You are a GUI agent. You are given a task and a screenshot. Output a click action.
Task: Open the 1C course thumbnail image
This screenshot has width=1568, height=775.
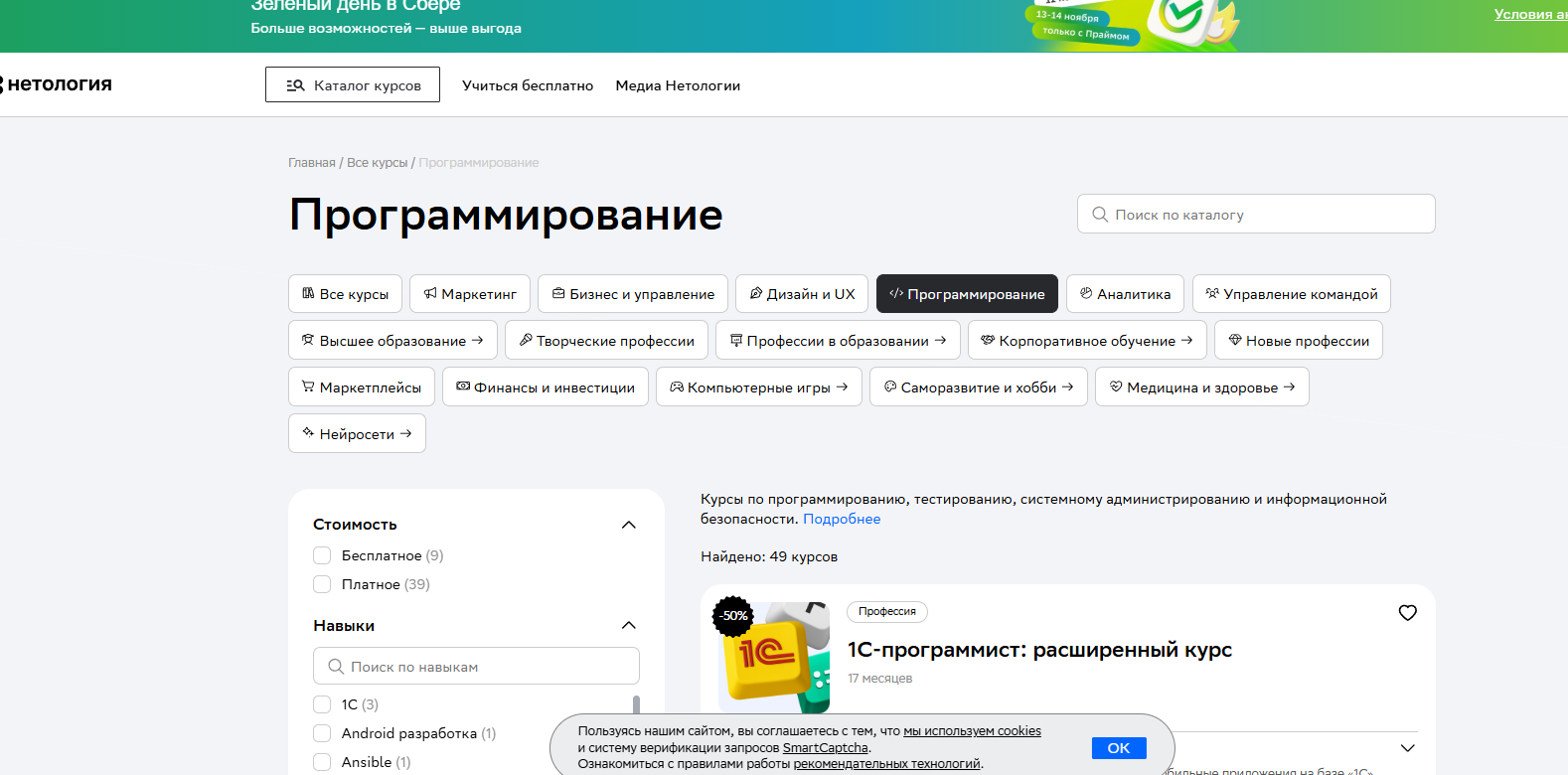coord(773,656)
